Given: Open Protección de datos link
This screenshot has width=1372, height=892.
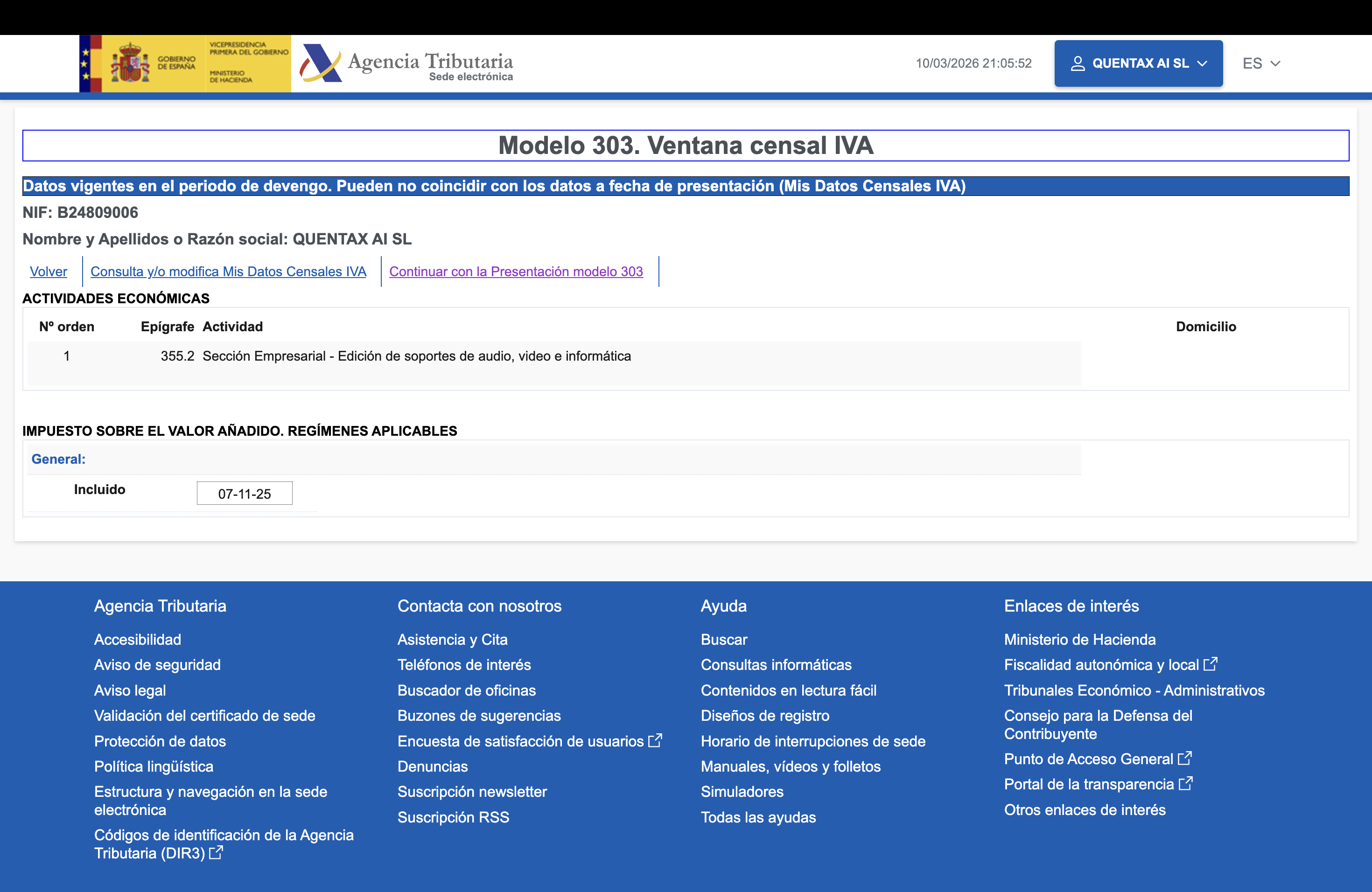Looking at the screenshot, I should [x=160, y=741].
